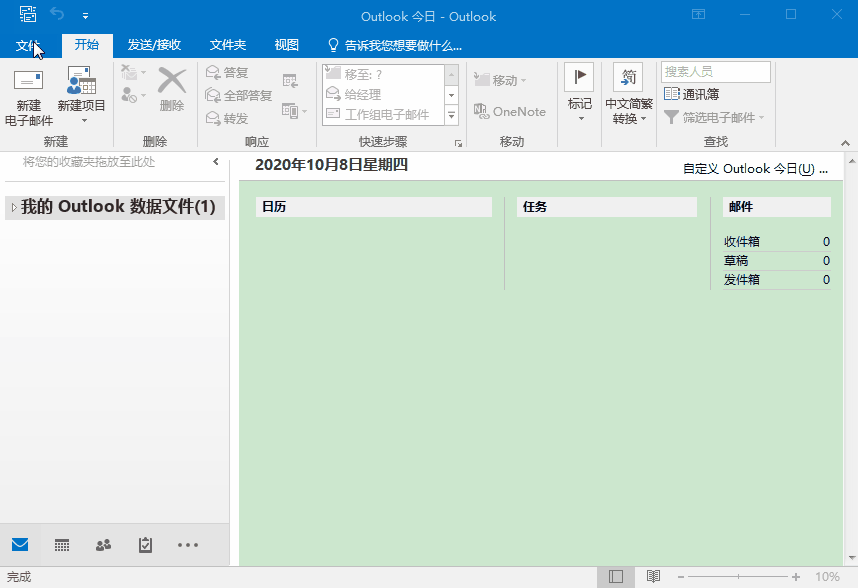Expand 我的 Outlook 数据文件 tree node
858x588 pixels.
coord(14,207)
